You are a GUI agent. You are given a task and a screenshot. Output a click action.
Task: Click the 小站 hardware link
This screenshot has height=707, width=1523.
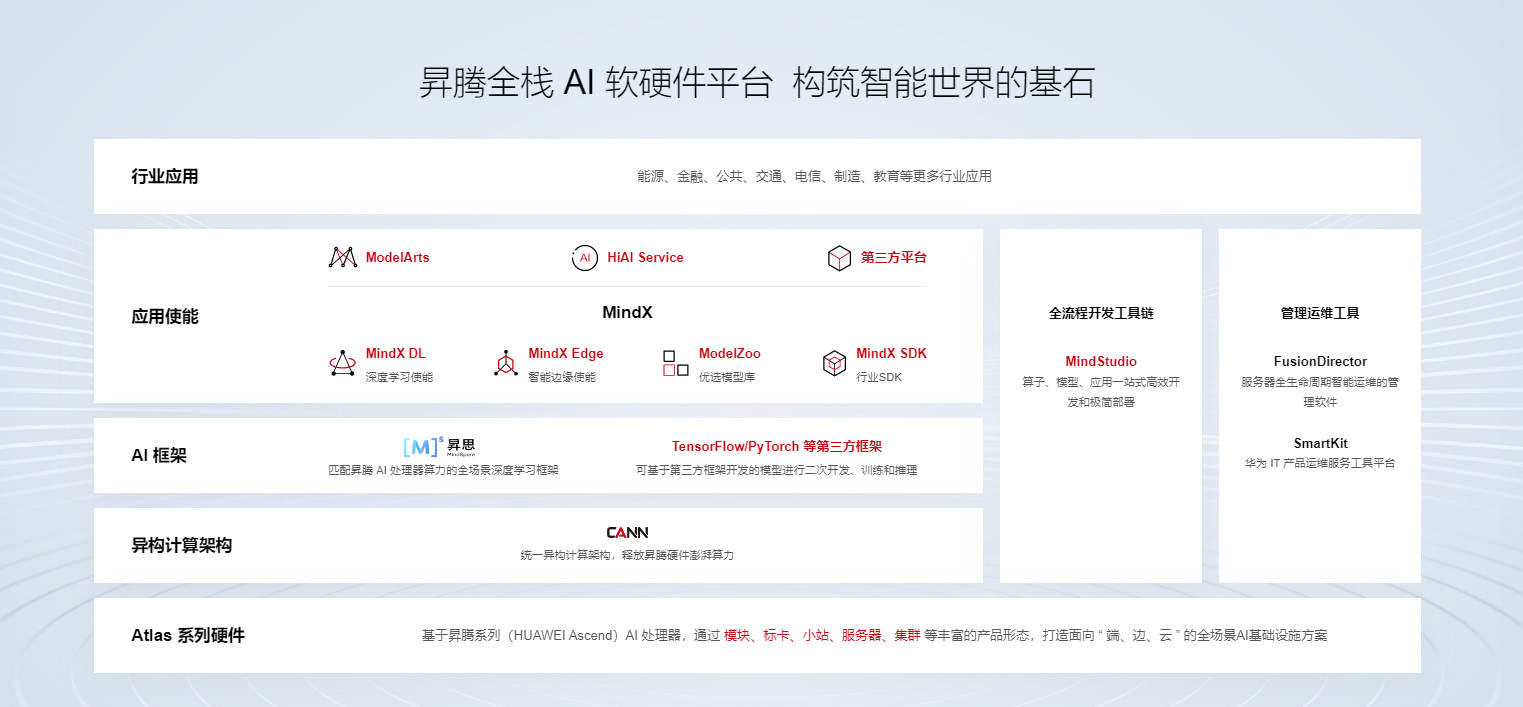[x=816, y=636]
